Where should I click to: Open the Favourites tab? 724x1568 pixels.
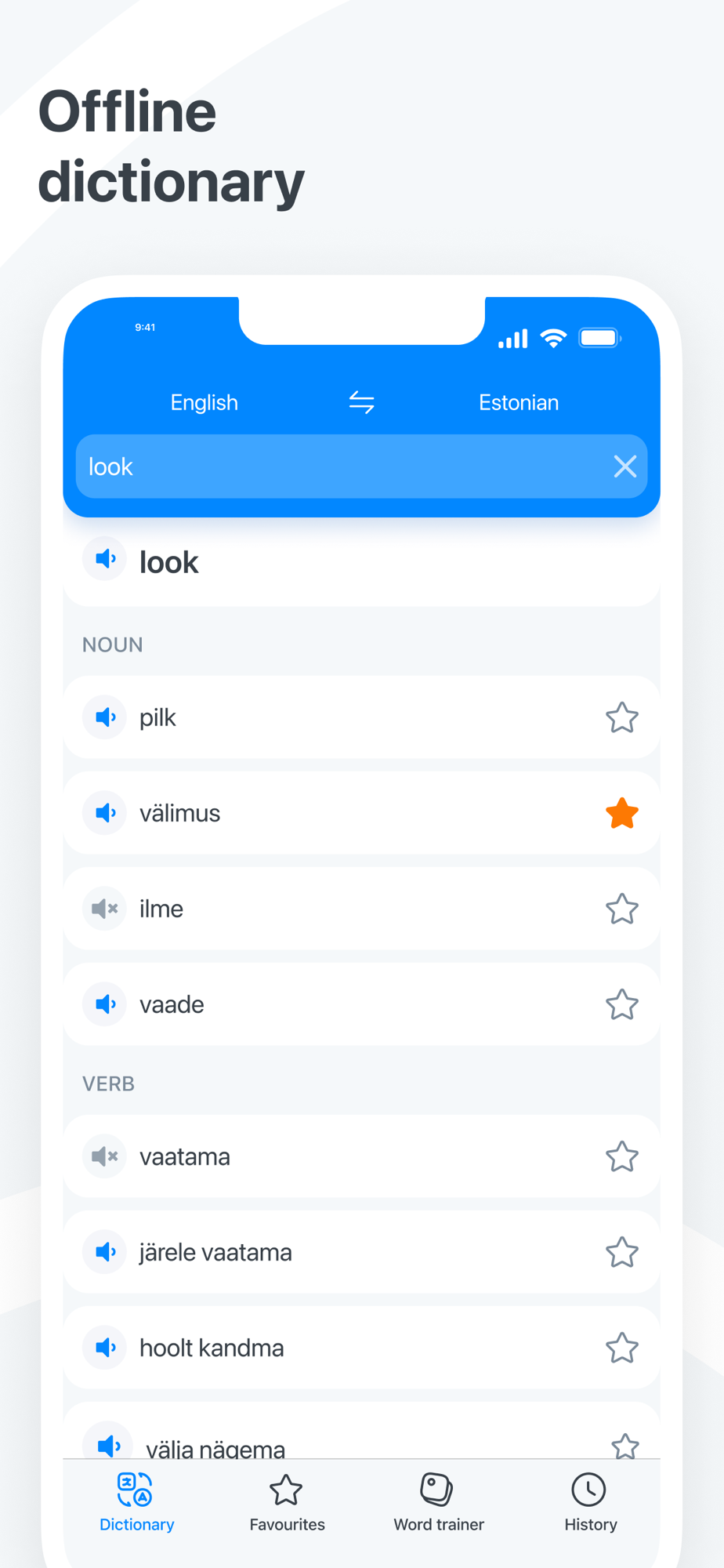pos(287,1503)
